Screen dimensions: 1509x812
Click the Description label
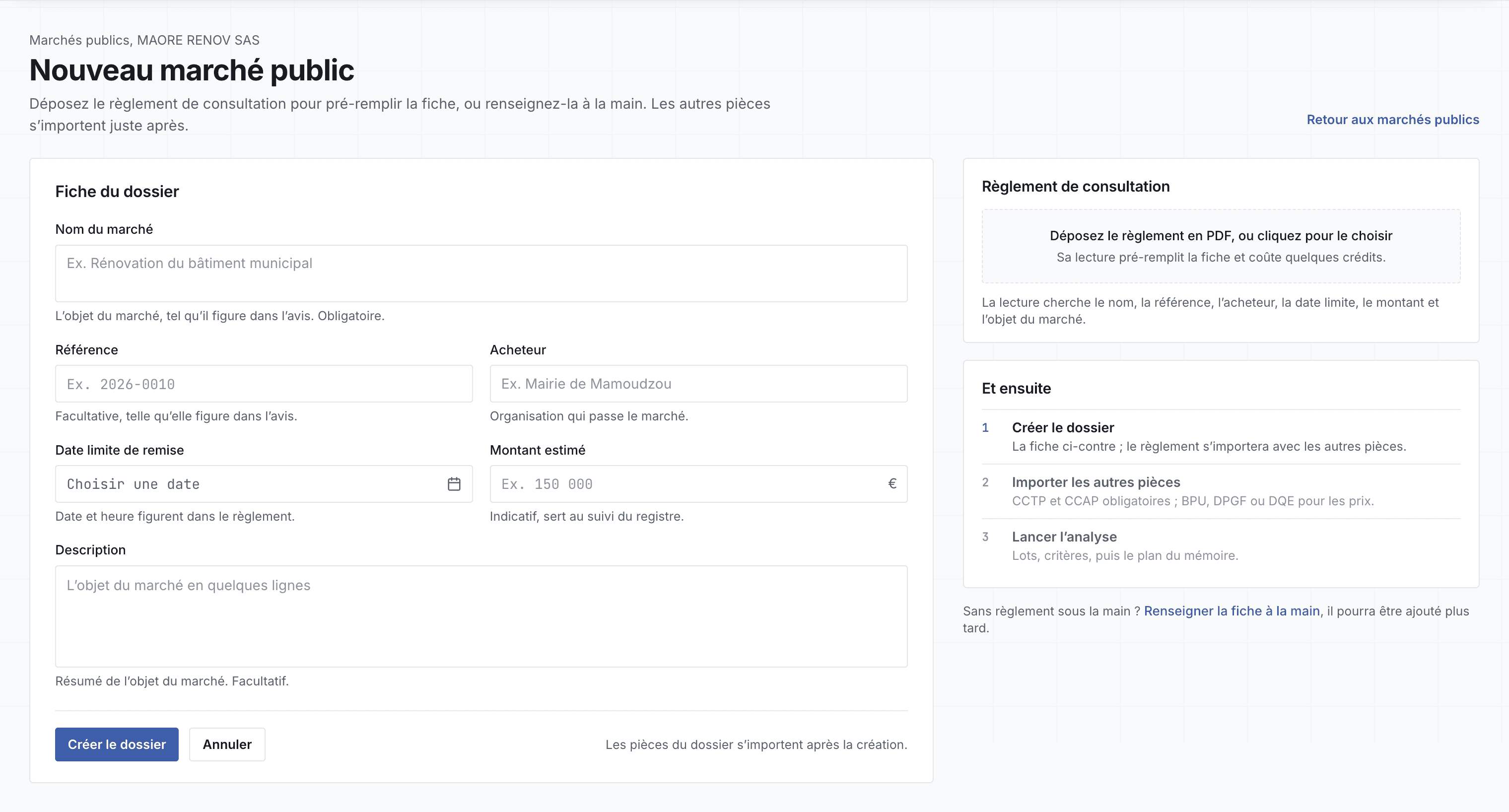[90, 549]
